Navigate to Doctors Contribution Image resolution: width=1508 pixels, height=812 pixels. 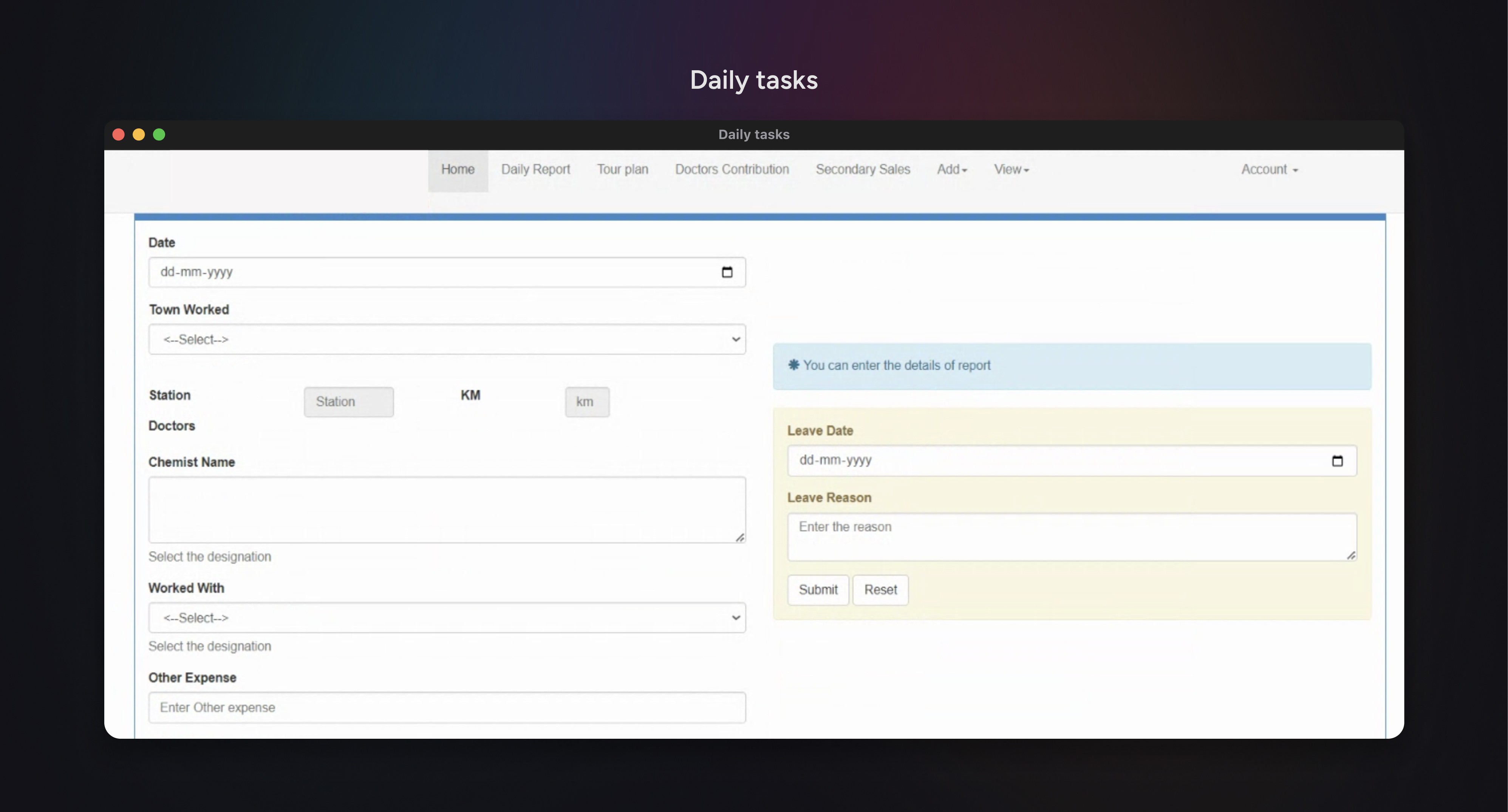(x=732, y=170)
